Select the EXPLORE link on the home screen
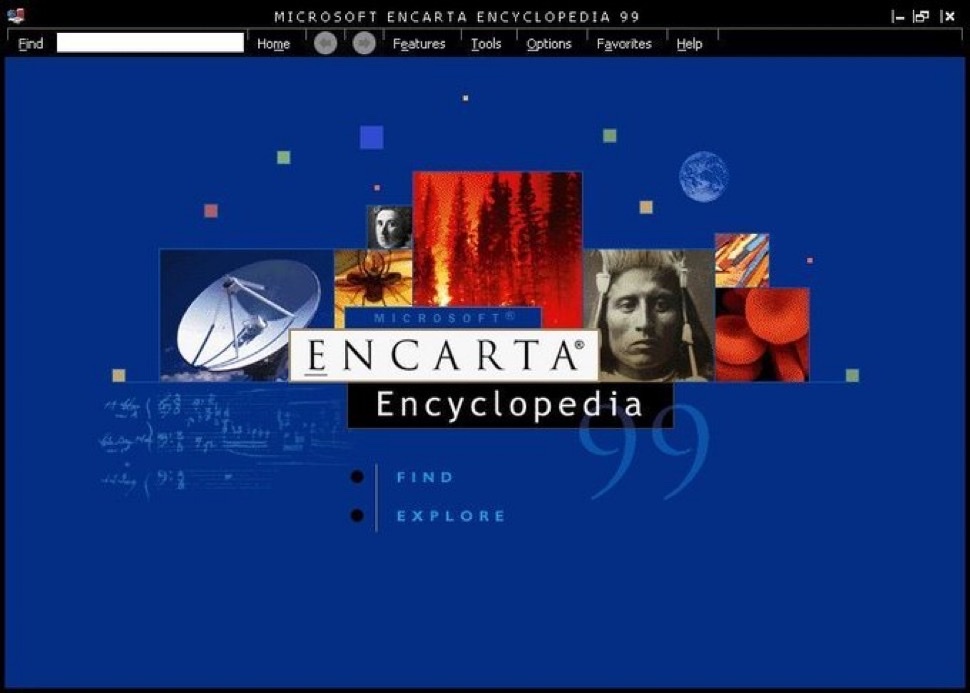 tap(451, 516)
